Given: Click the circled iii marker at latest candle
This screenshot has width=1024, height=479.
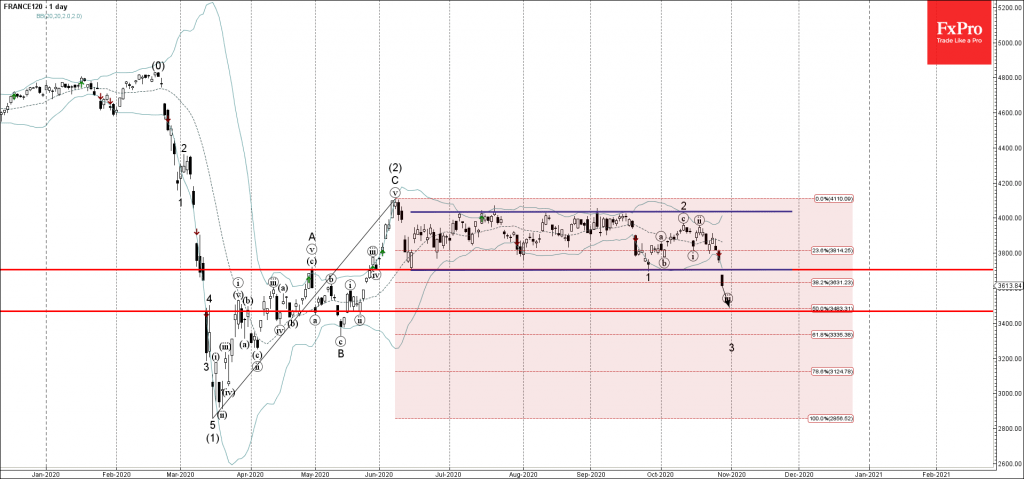Looking at the screenshot, I should click(x=728, y=298).
